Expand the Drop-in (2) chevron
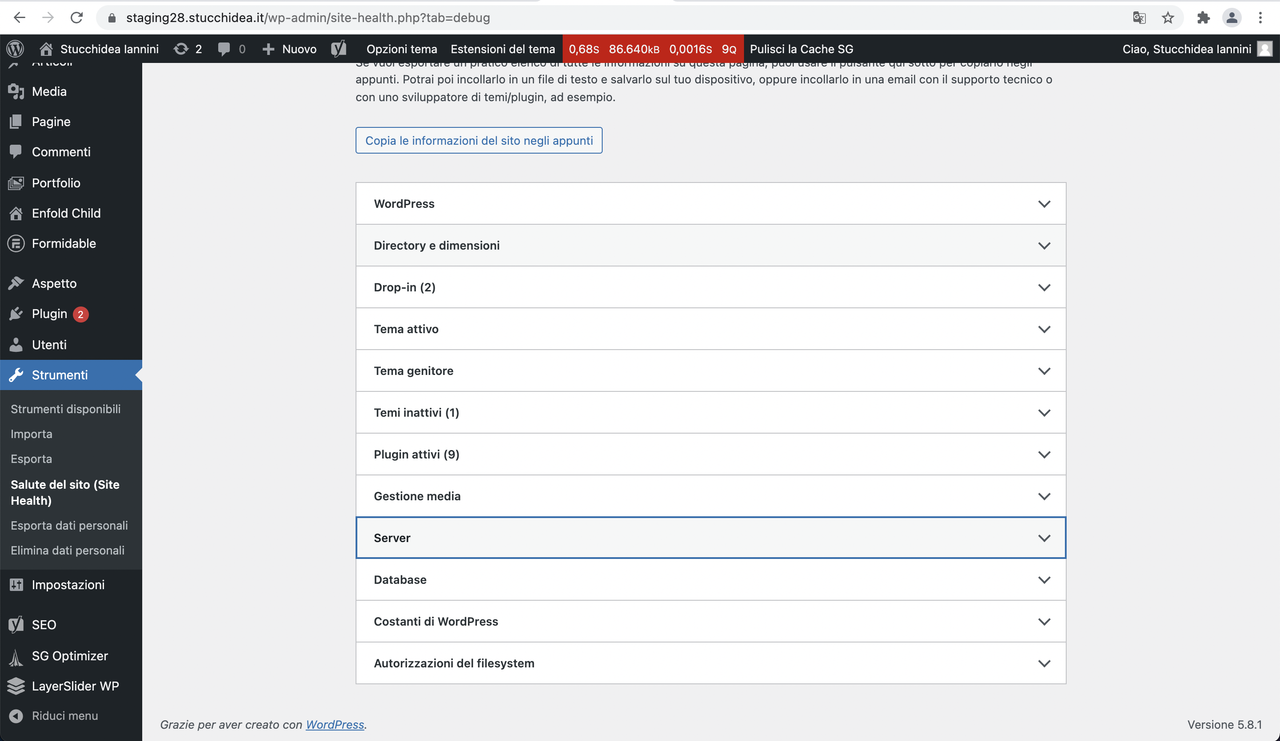The height and width of the screenshot is (741, 1280). click(1044, 288)
